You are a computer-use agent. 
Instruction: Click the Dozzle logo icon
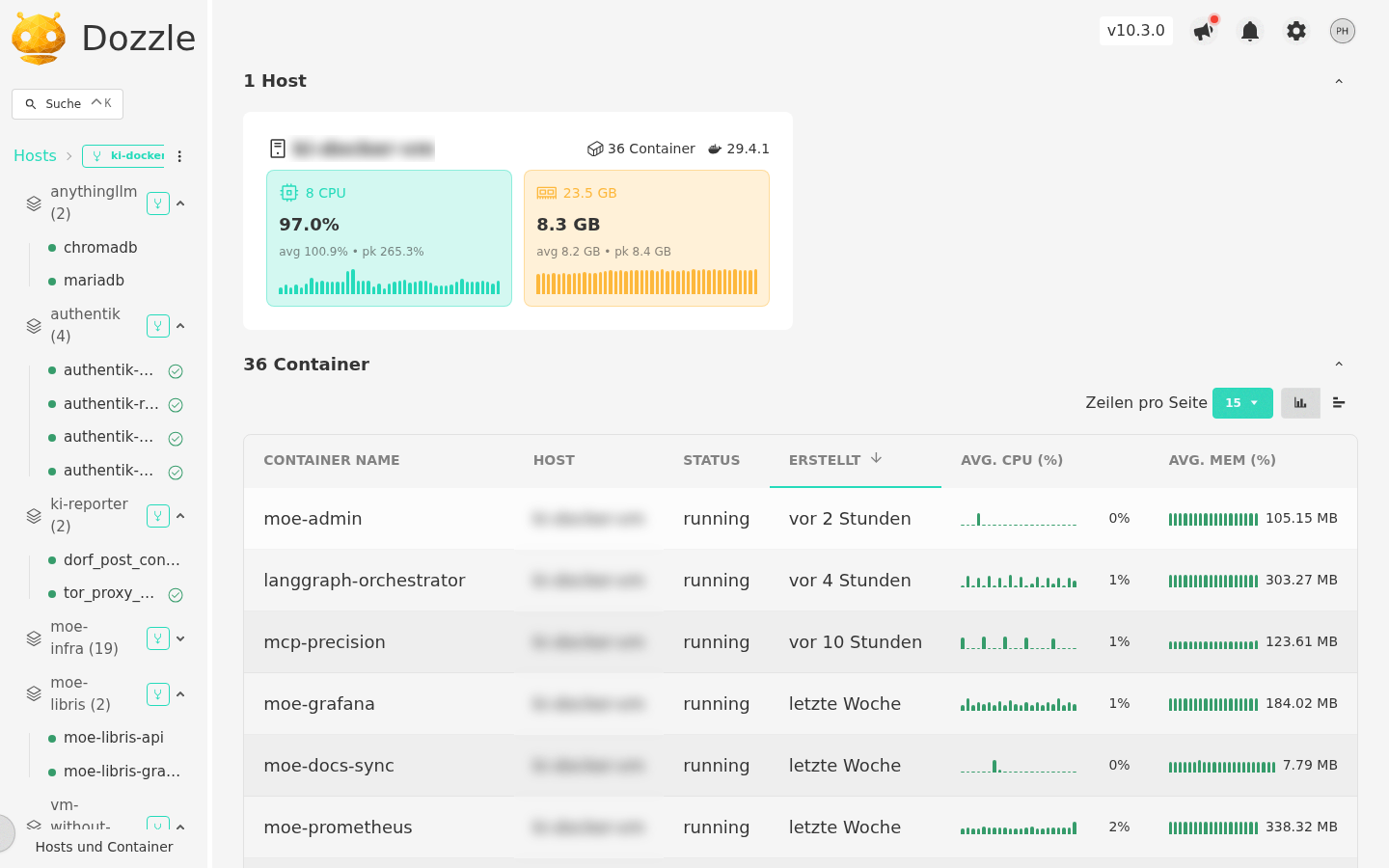click(39, 39)
